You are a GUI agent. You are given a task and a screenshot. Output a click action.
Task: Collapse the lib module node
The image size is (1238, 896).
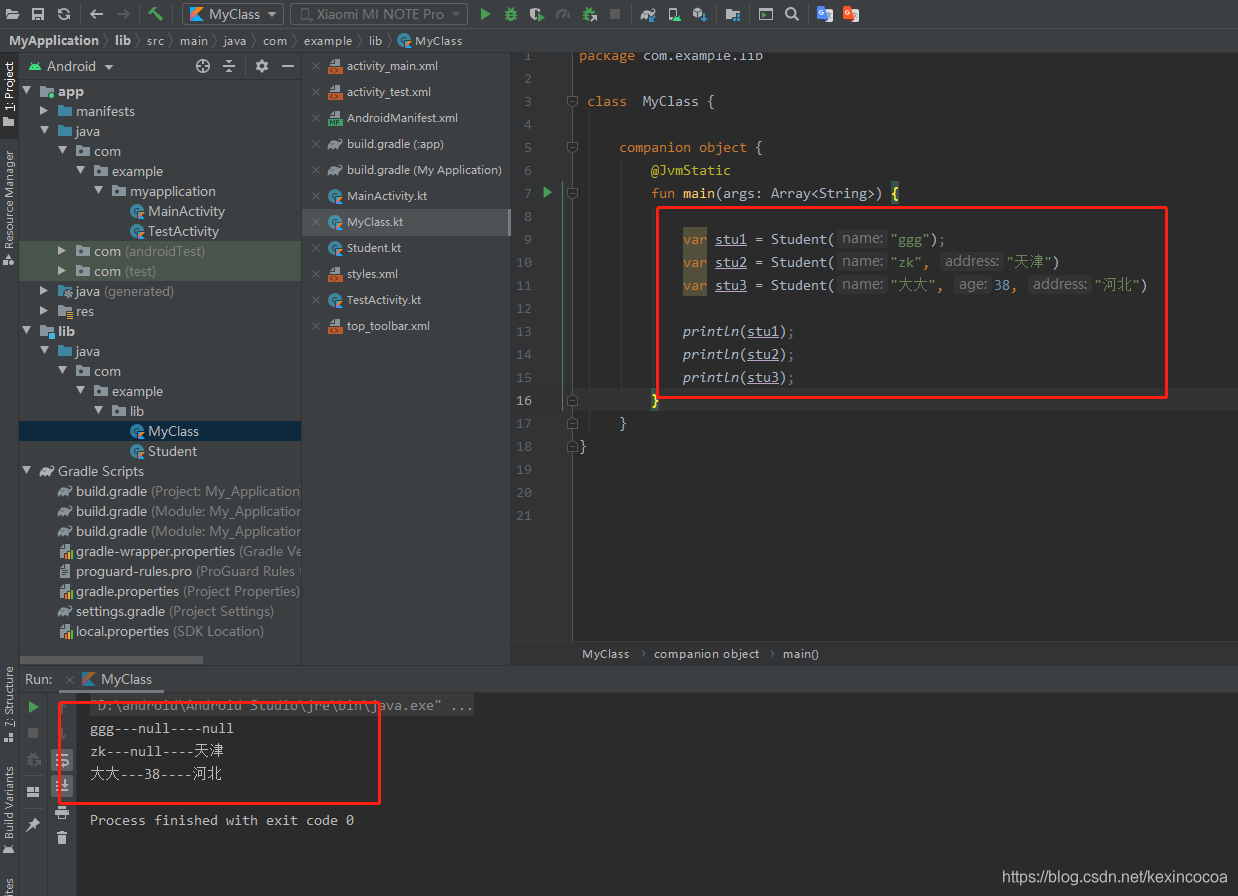(27, 331)
